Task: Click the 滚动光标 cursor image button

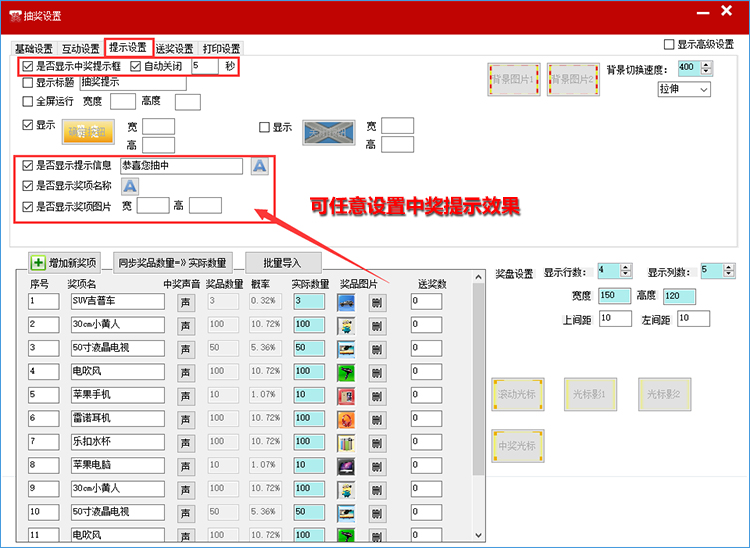Action: pyautogui.click(x=517, y=395)
